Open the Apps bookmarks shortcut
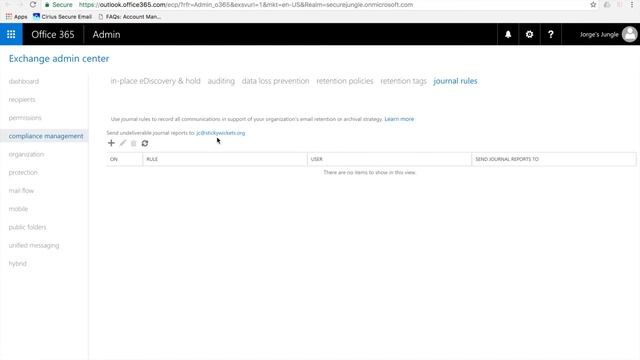This screenshot has width=640, height=360. tap(16, 17)
